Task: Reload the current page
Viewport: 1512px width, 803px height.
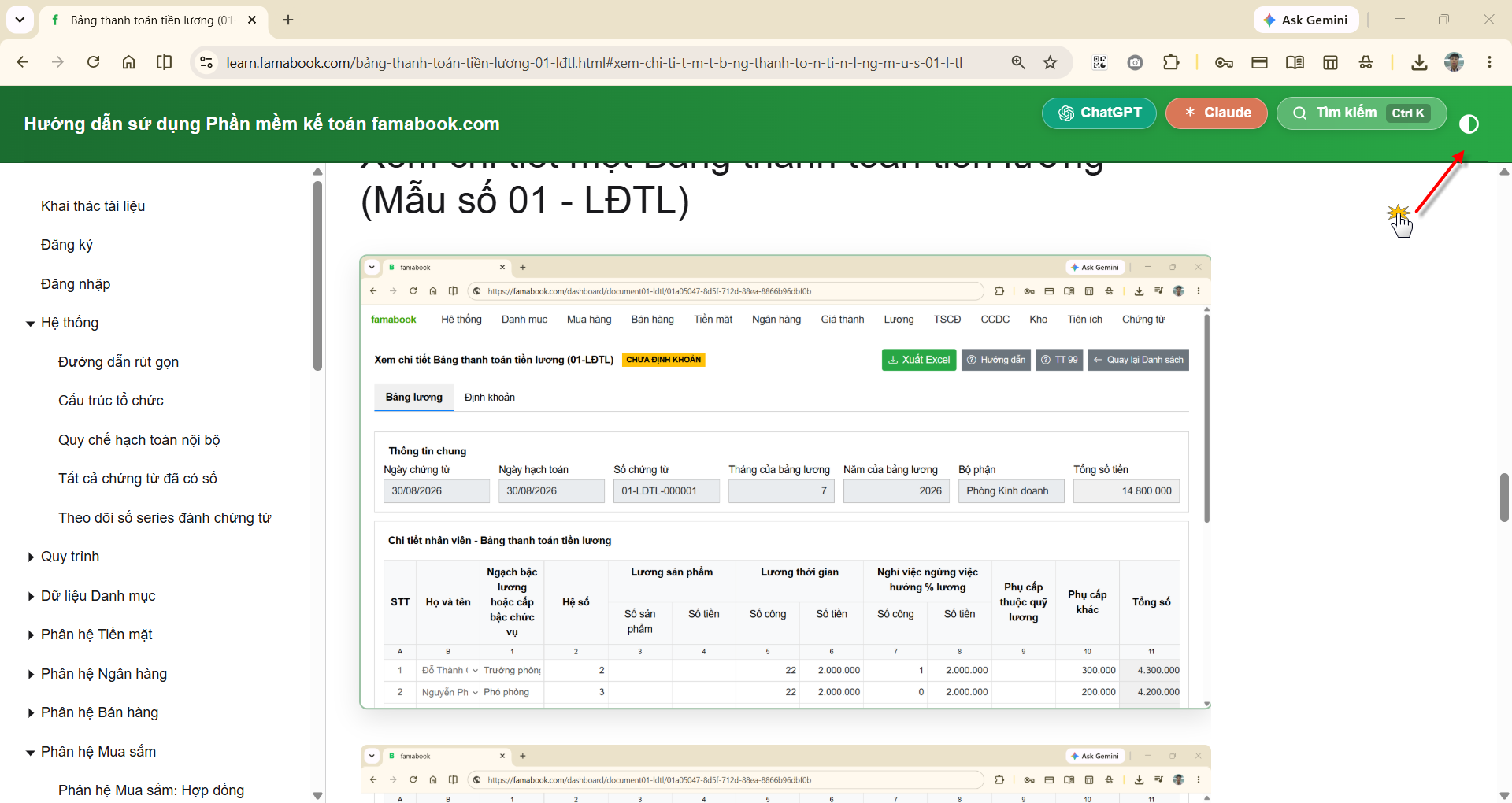Action: click(x=93, y=62)
